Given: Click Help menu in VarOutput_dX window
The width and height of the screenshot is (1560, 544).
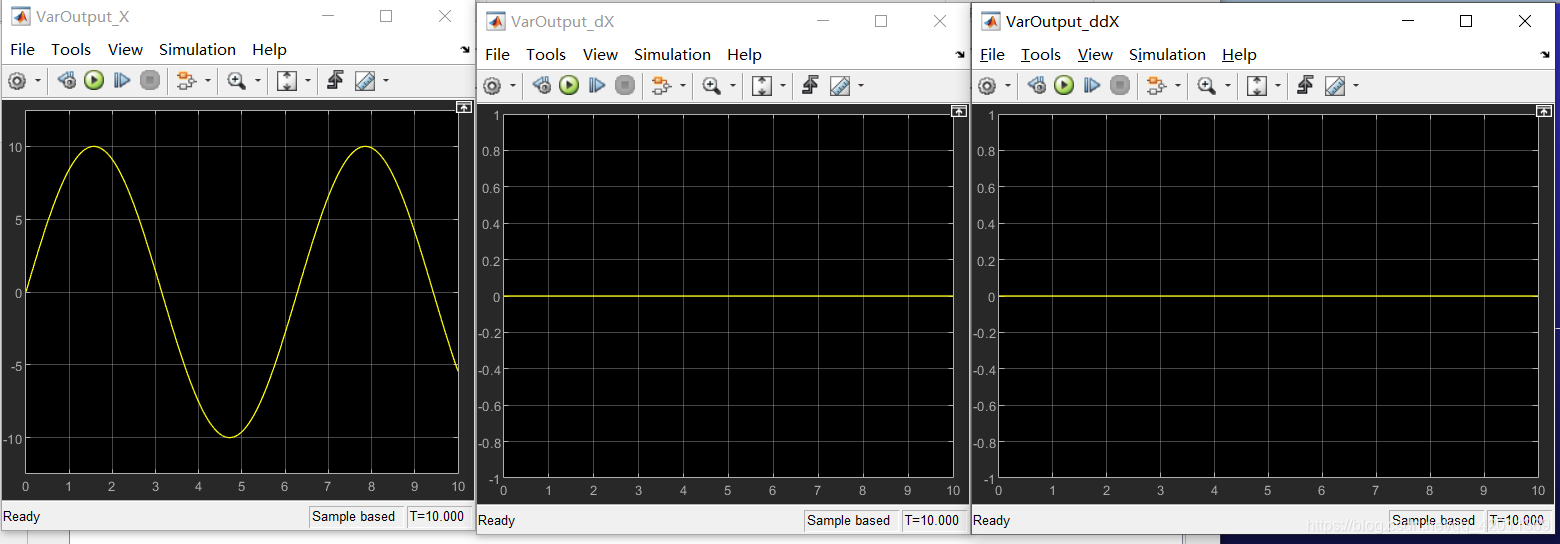Looking at the screenshot, I should coord(744,54).
